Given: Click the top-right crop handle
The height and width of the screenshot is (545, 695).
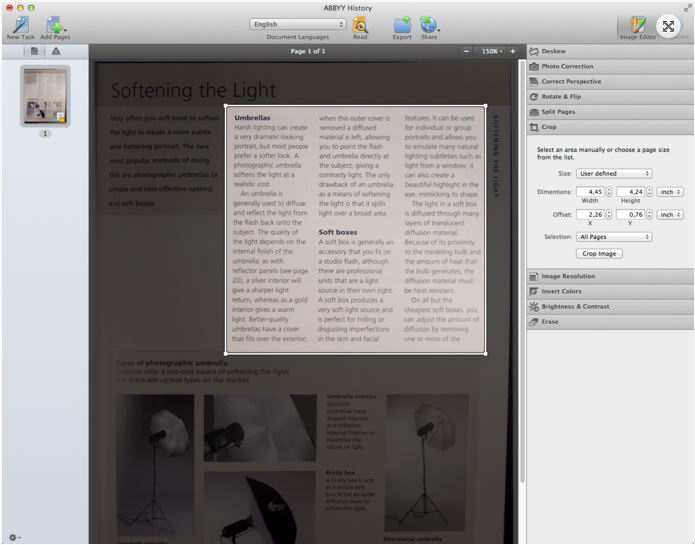Looking at the screenshot, I should point(485,106).
